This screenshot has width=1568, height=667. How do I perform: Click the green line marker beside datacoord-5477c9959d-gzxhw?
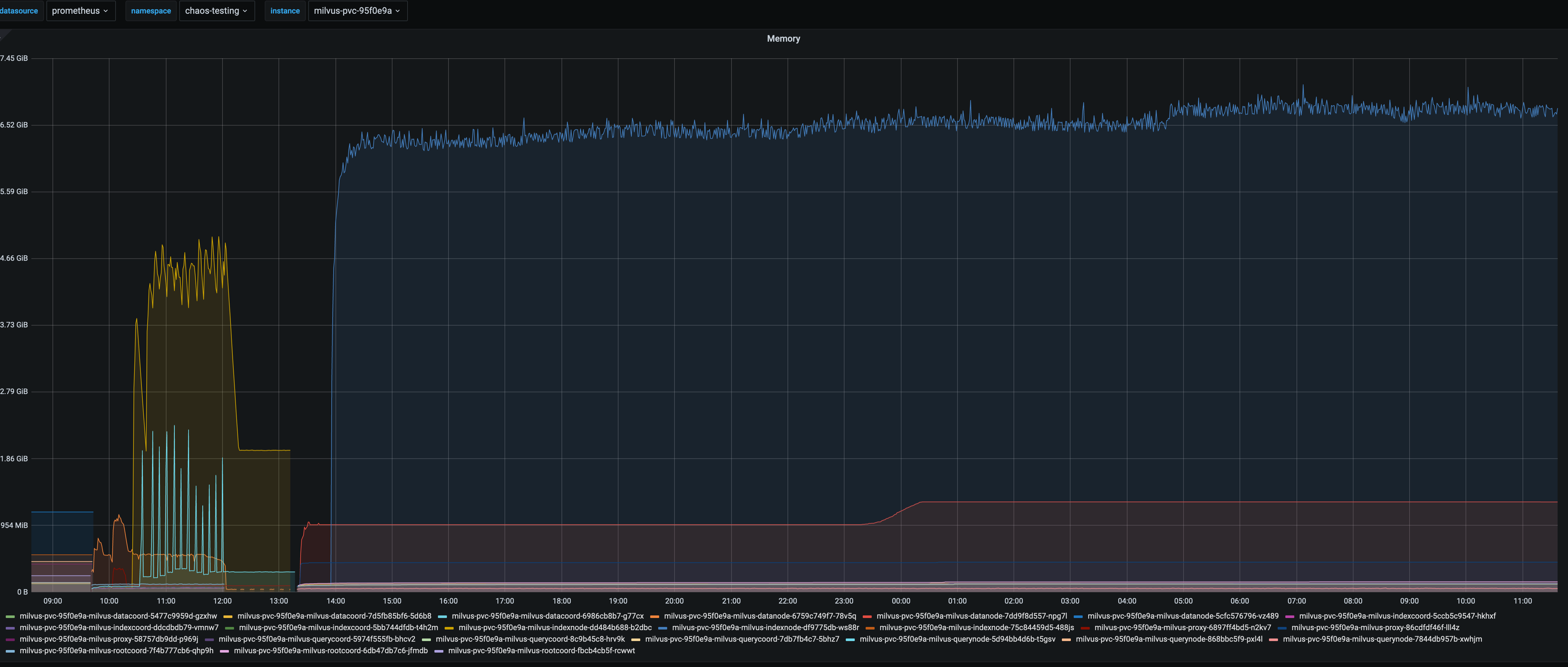click(11, 616)
